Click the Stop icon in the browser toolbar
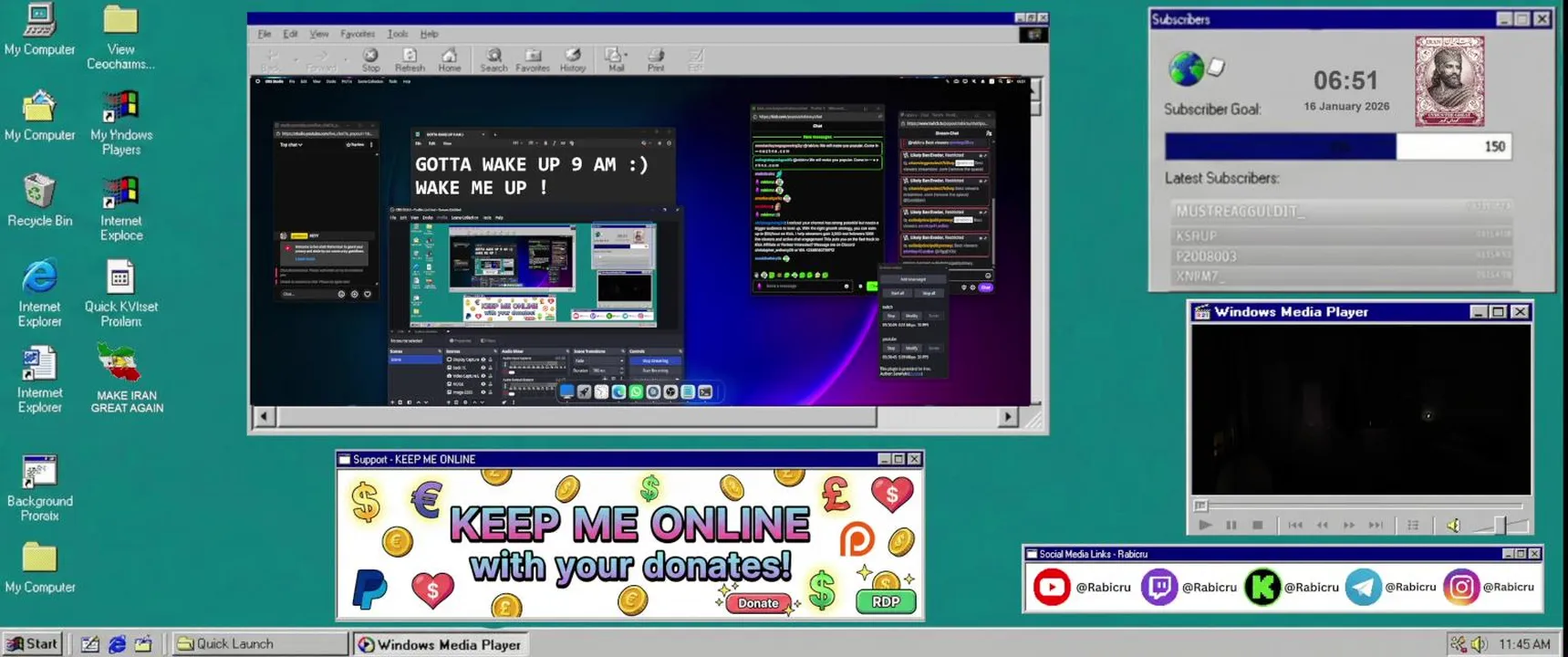The image size is (1568, 657). click(370, 60)
